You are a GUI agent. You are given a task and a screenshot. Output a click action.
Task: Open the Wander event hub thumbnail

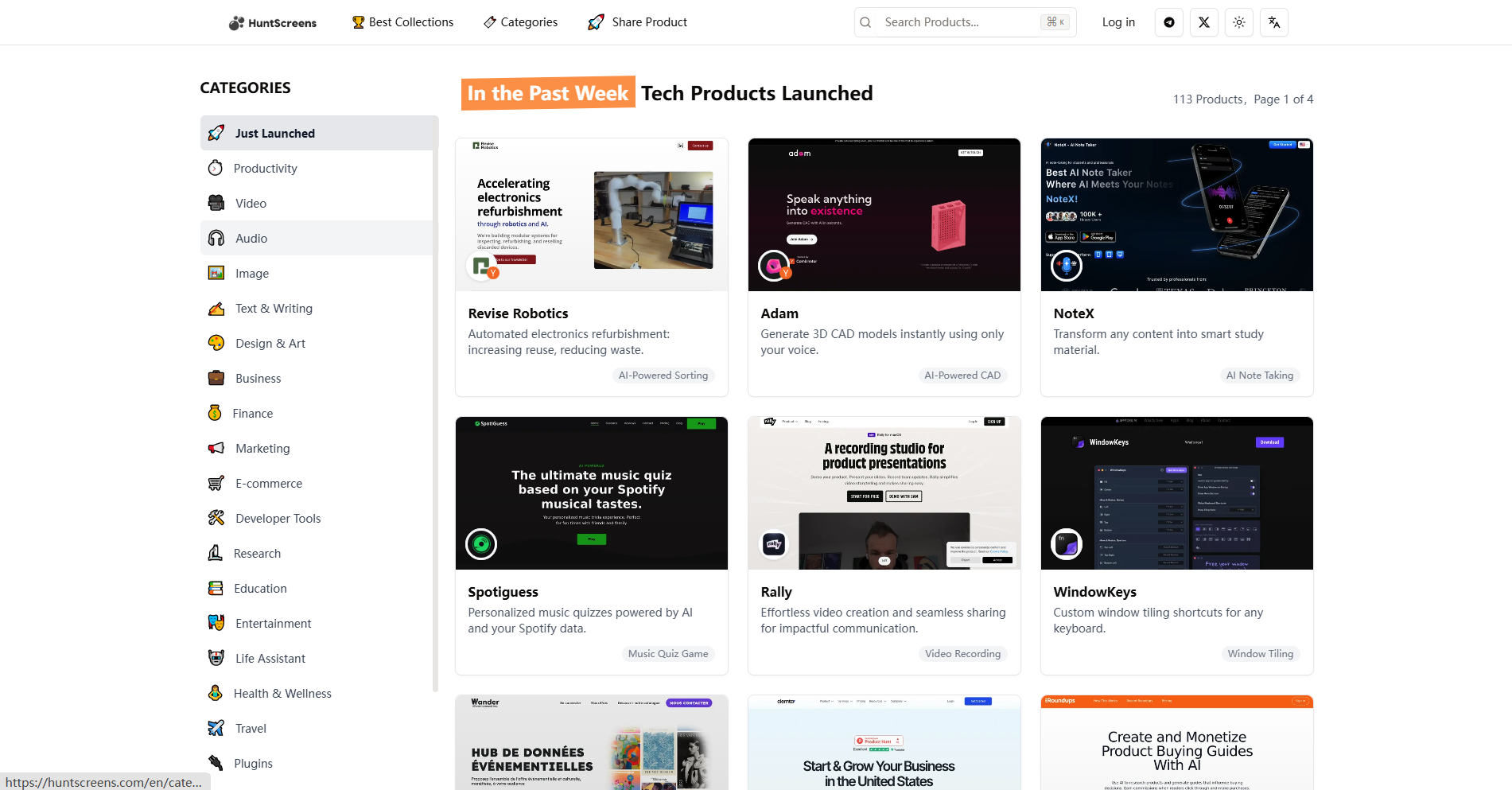pos(592,743)
